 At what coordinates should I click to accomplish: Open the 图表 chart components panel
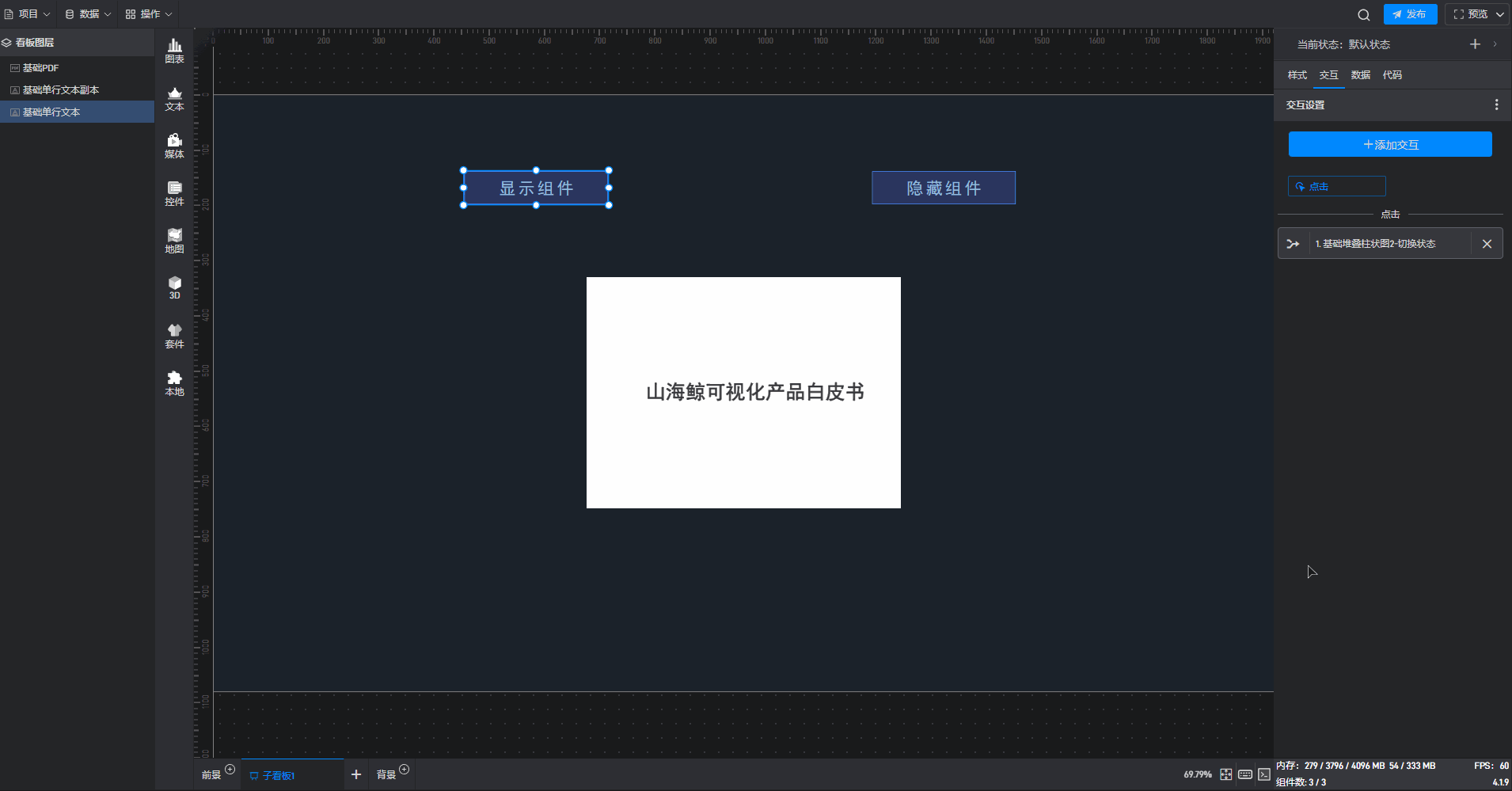[174, 51]
